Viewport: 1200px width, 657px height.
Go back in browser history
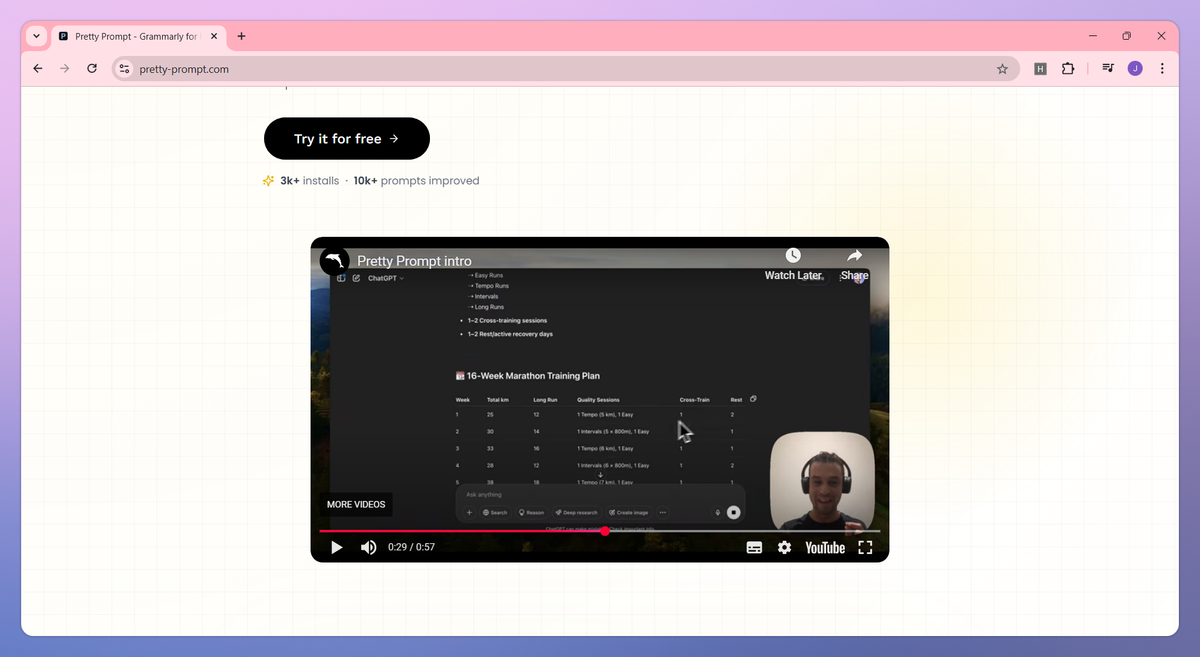pyautogui.click(x=38, y=69)
